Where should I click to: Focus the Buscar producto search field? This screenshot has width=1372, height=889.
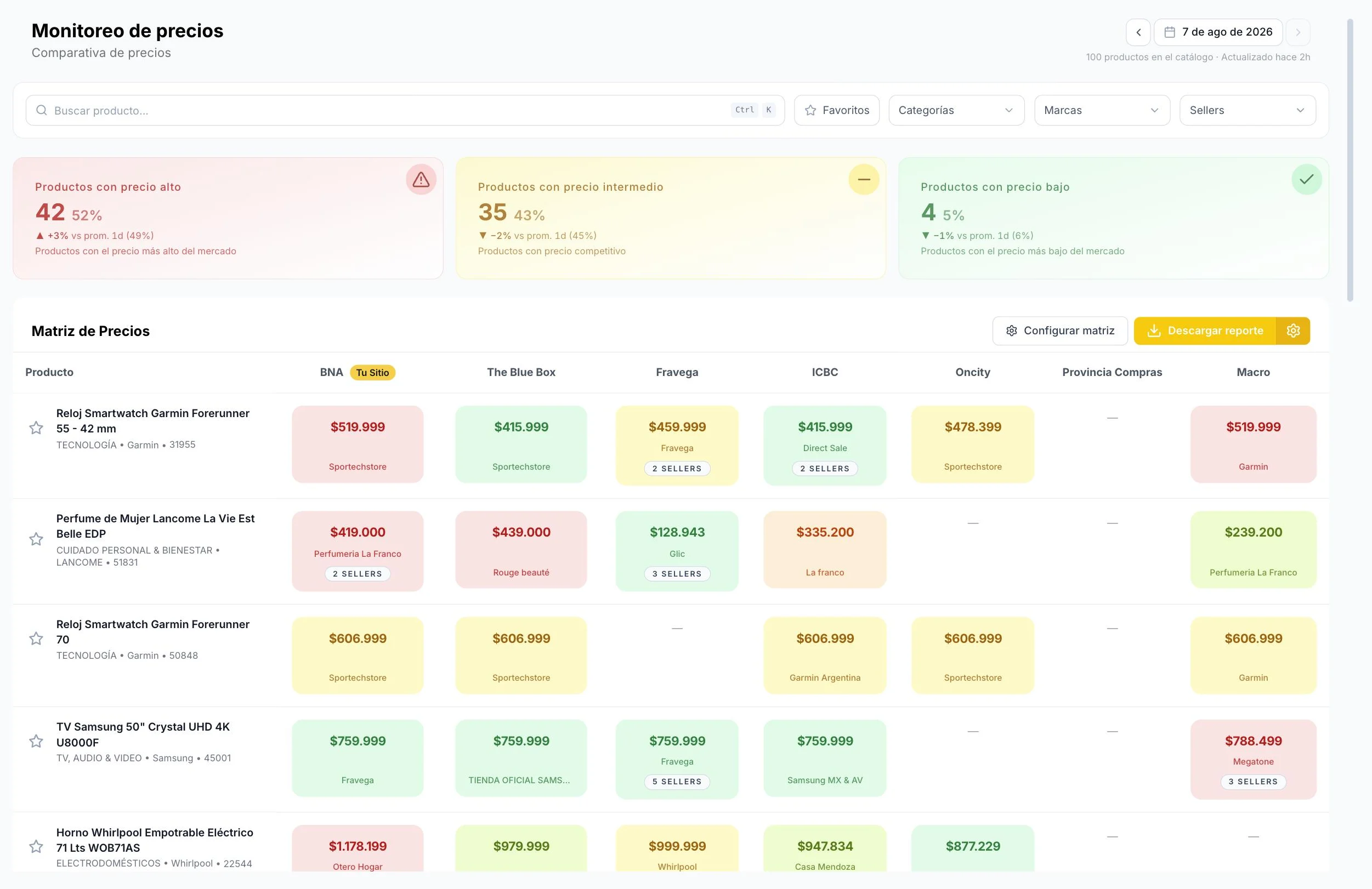[405, 110]
